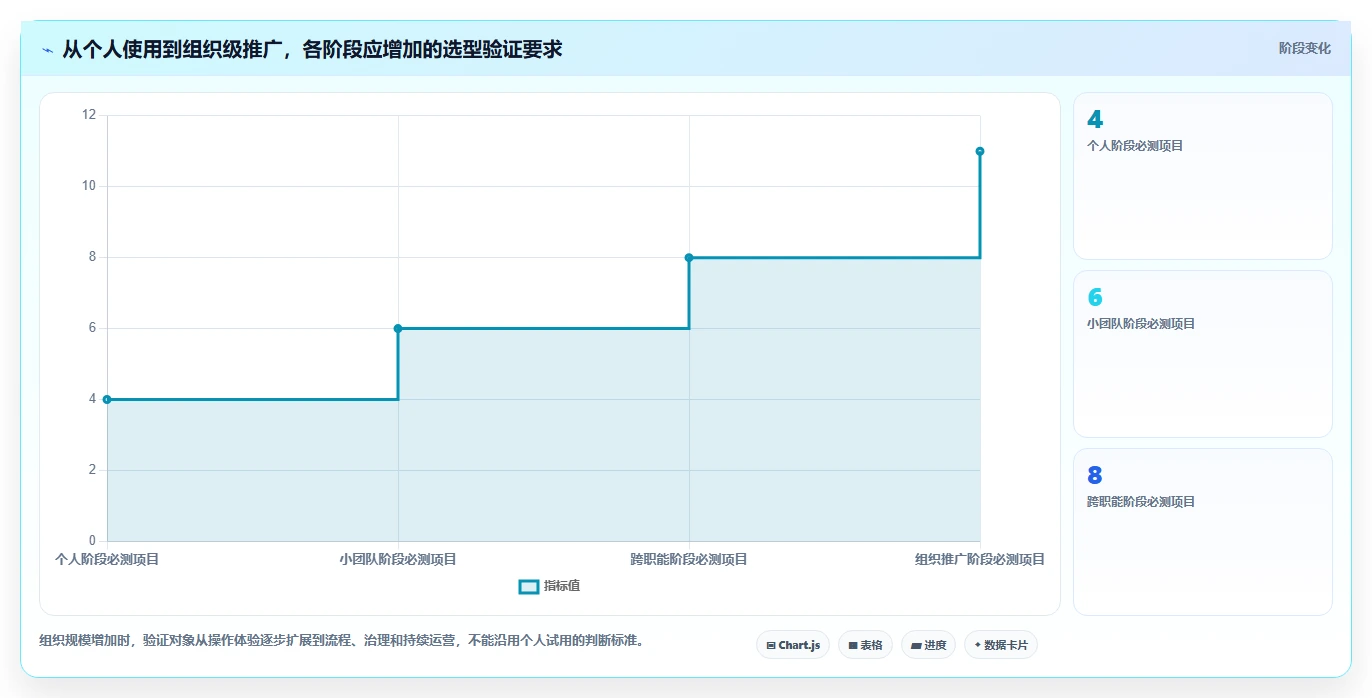Select the Chart.js tag
1372x698 pixels.
[x=793, y=645]
